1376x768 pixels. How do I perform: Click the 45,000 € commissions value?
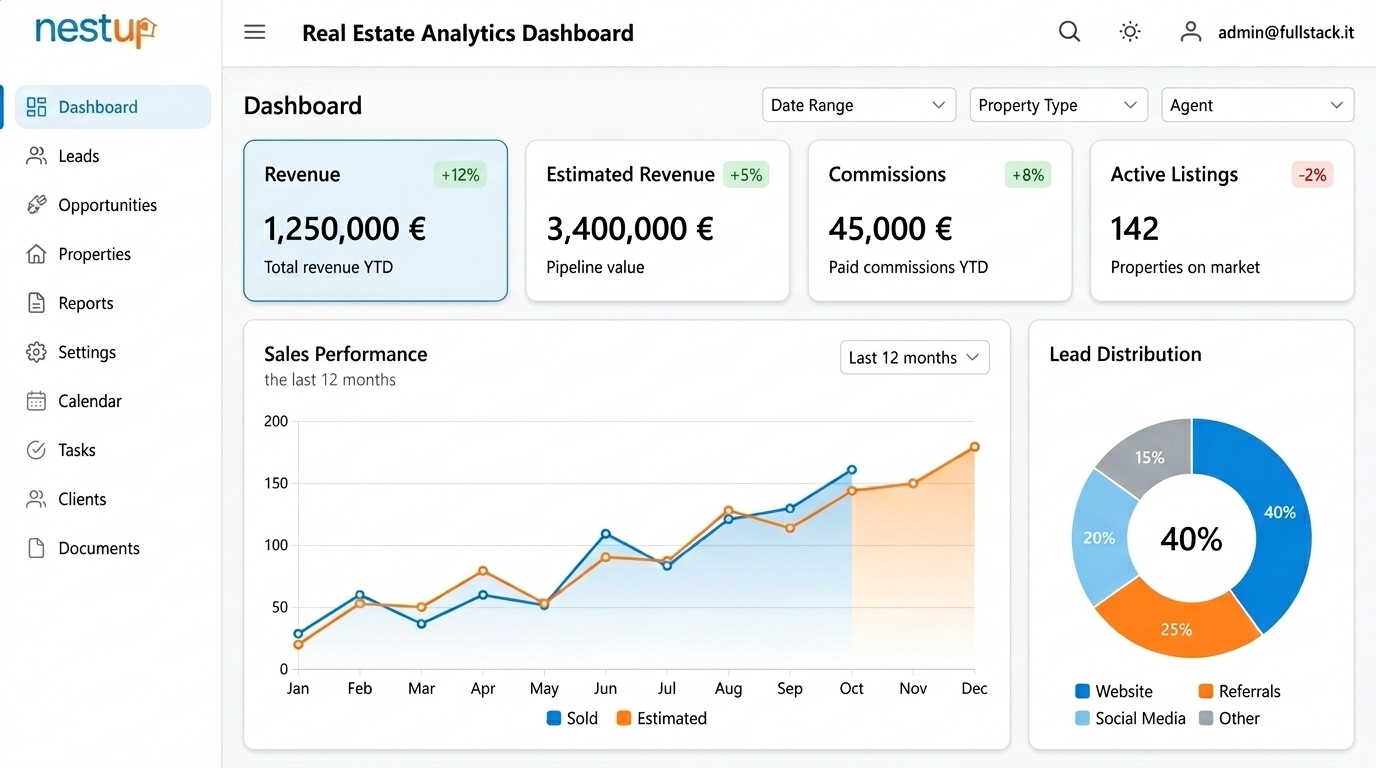point(890,229)
